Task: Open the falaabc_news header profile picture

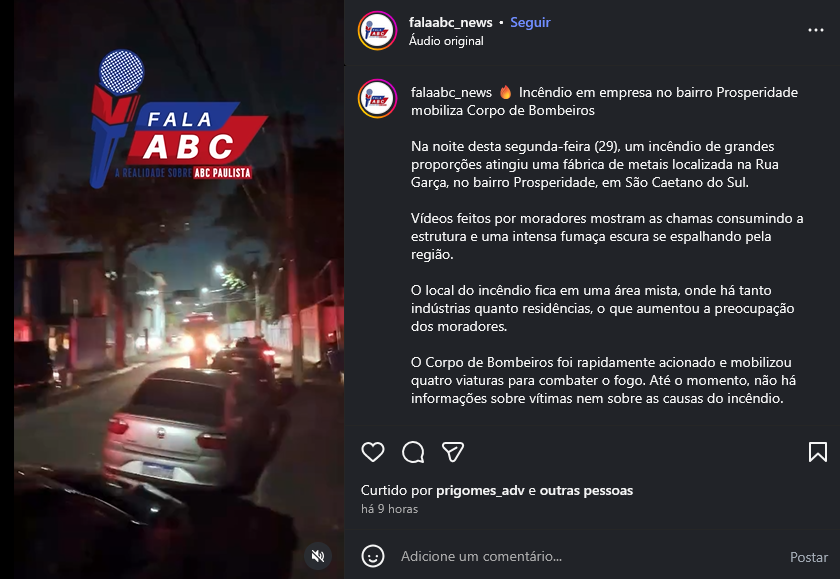Action: [x=378, y=31]
